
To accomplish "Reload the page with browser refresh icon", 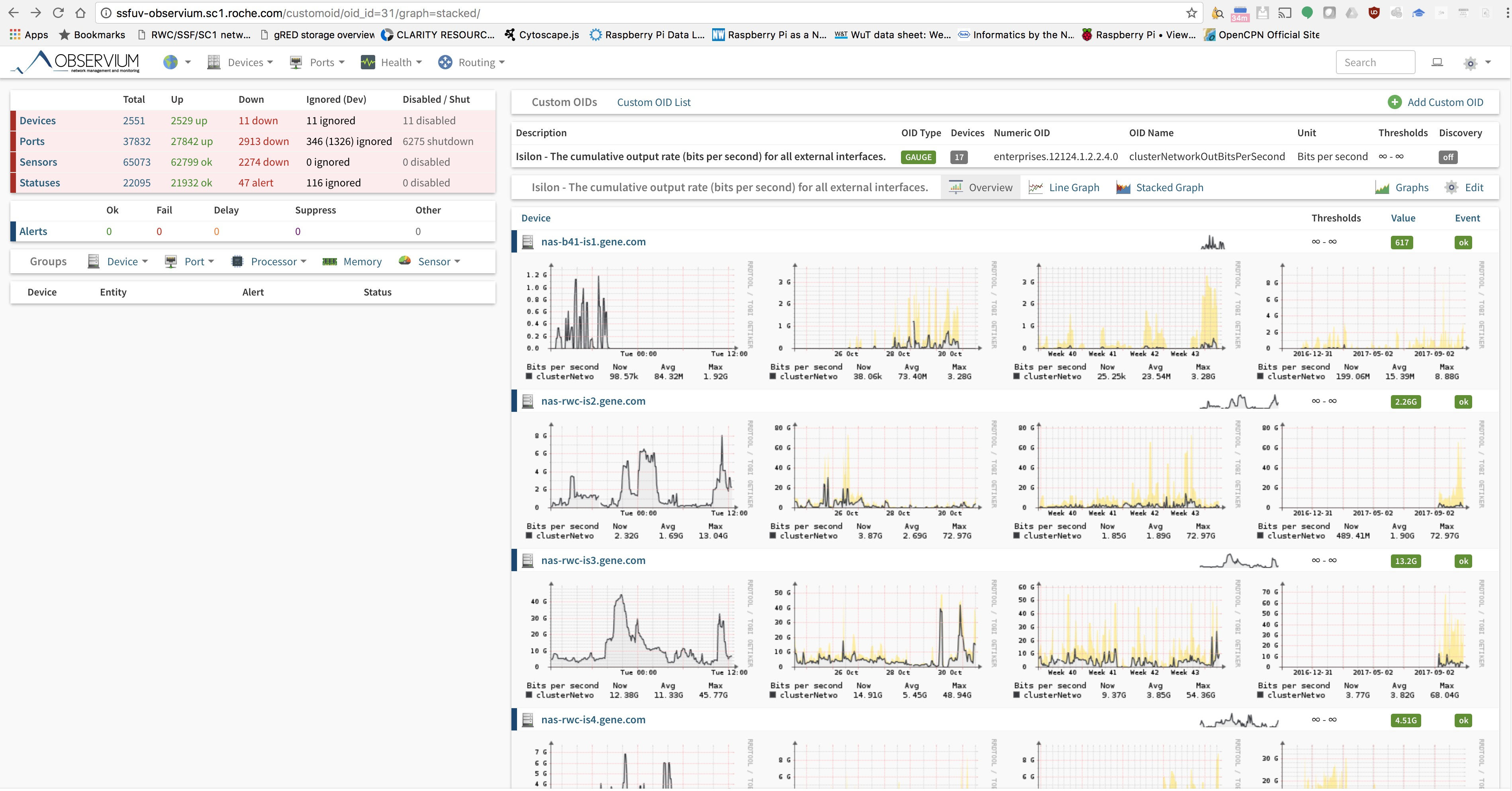I will pos(58,12).
